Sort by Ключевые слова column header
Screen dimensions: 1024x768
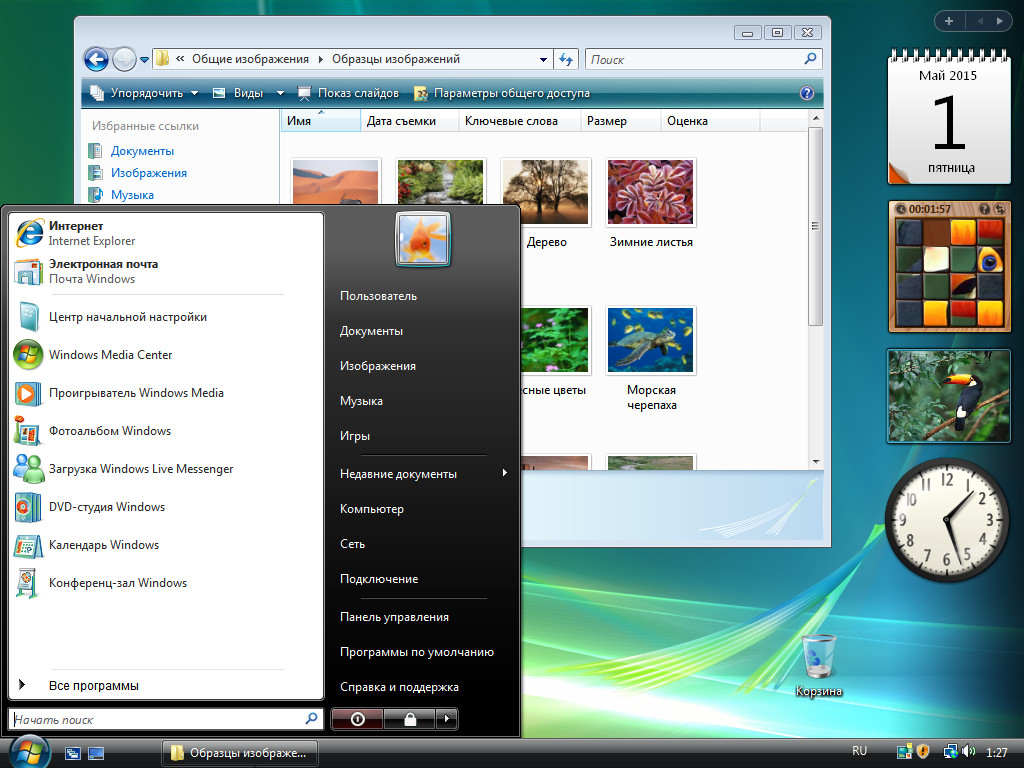point(519,121)
